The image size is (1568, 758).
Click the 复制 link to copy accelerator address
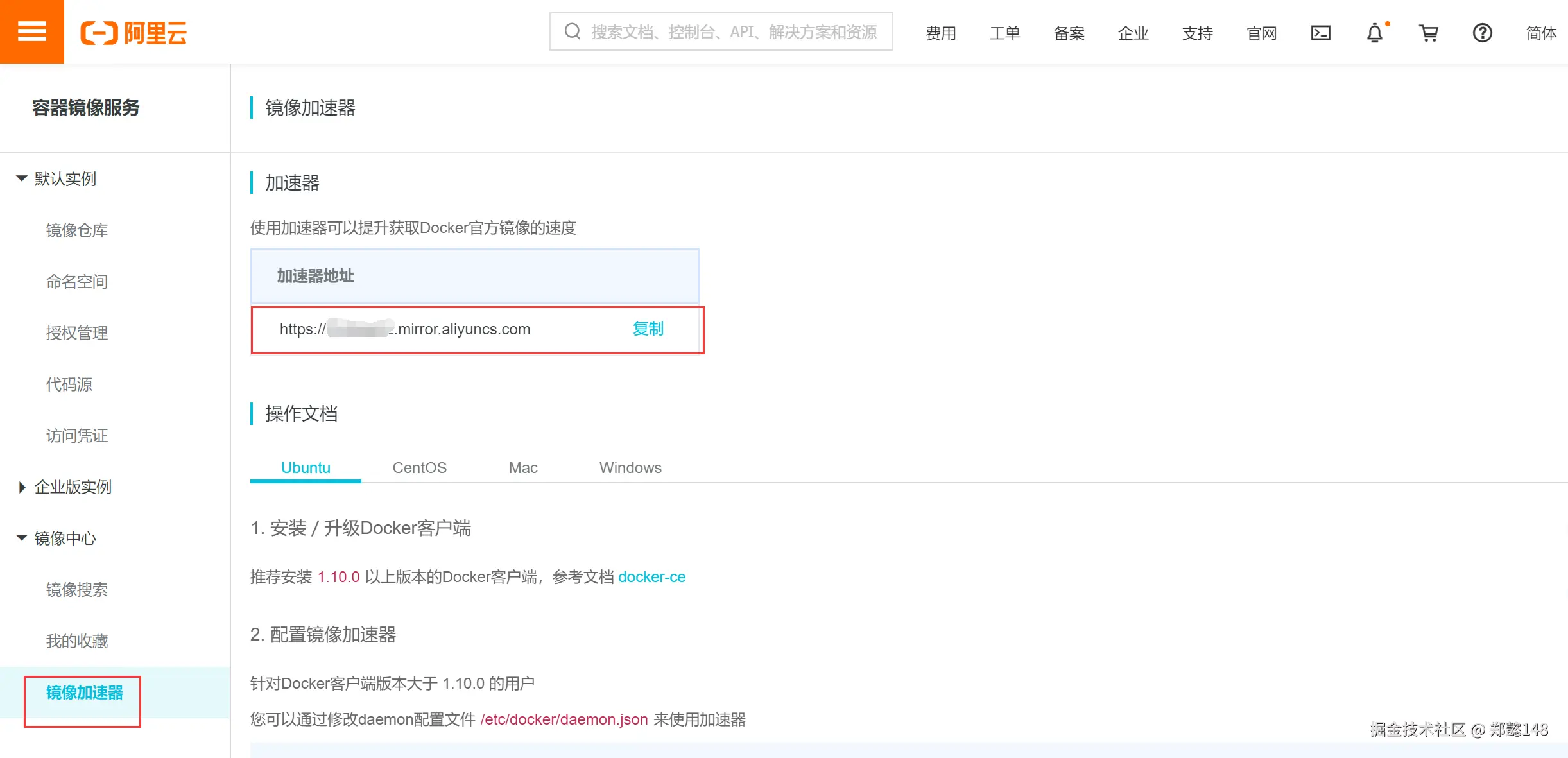click(648, 329)
